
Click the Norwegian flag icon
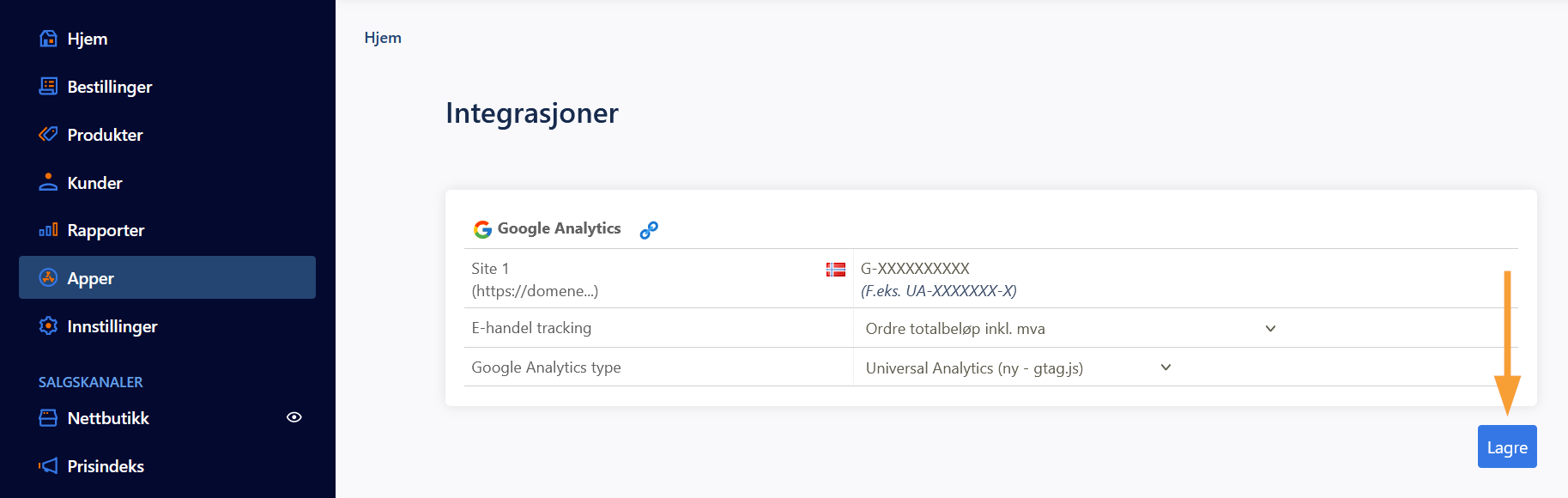[x=835, y=270]
